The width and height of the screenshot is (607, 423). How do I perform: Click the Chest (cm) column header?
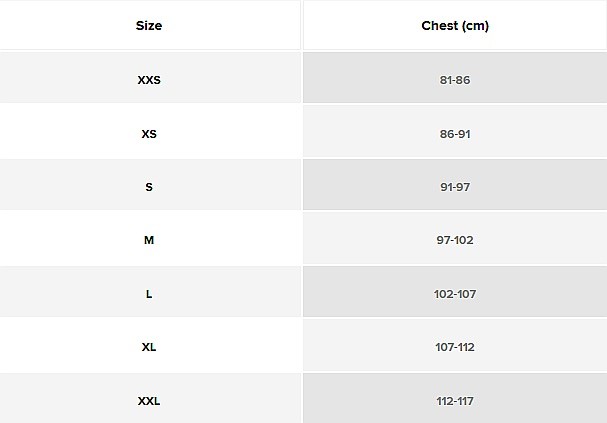[x=455, y=25]
